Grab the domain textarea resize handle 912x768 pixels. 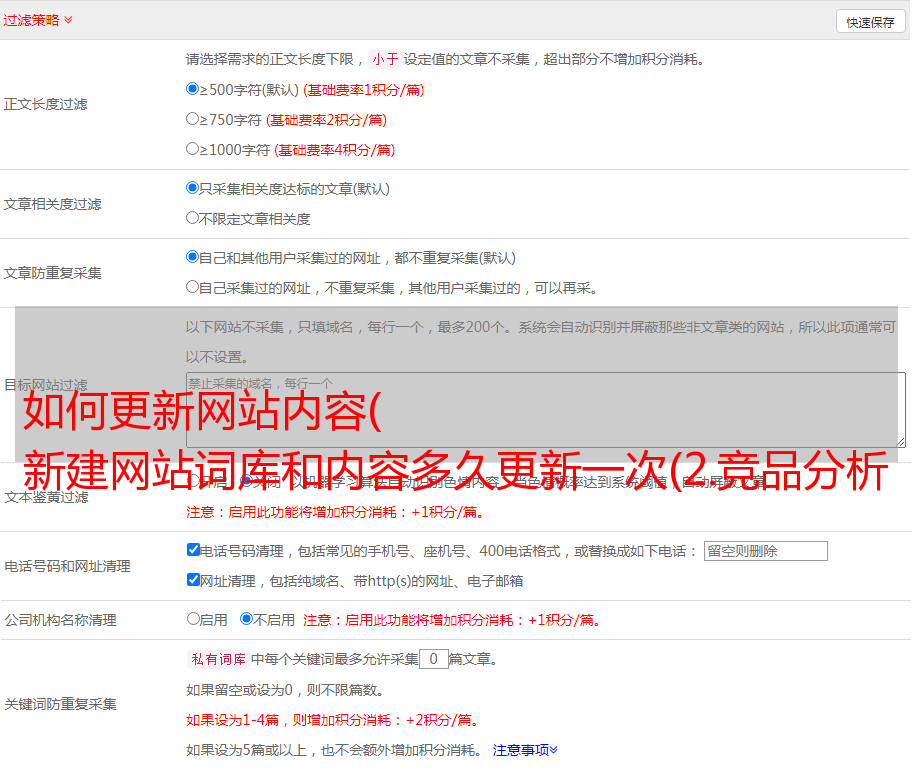(x=900, y=442)
